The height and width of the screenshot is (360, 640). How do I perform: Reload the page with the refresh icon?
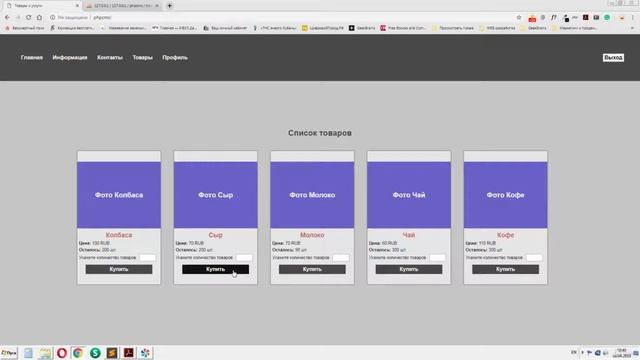pos(29,18)
